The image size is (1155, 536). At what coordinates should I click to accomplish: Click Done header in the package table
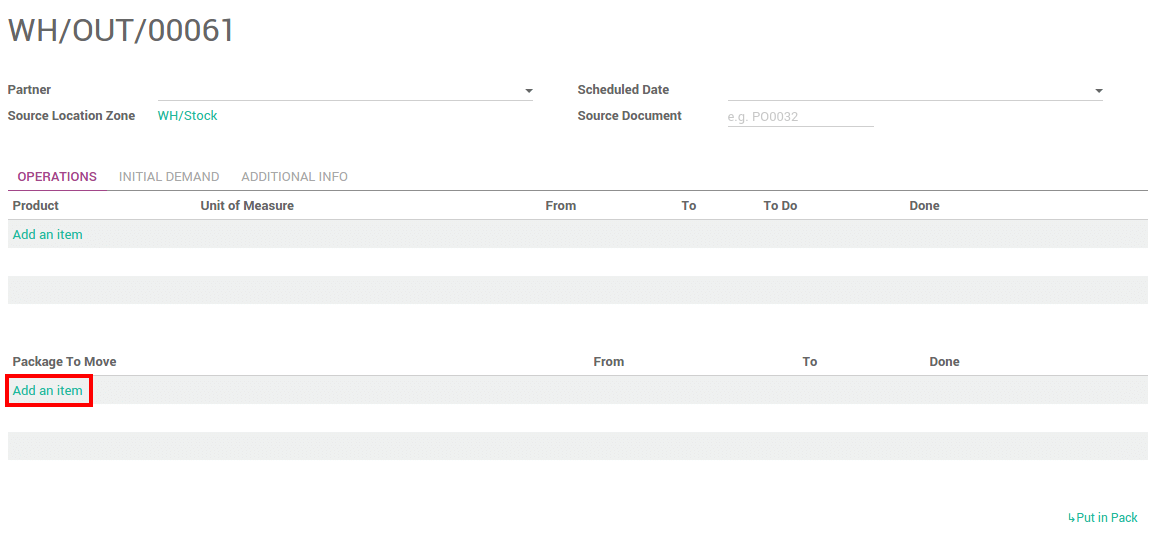pos(944,362)
